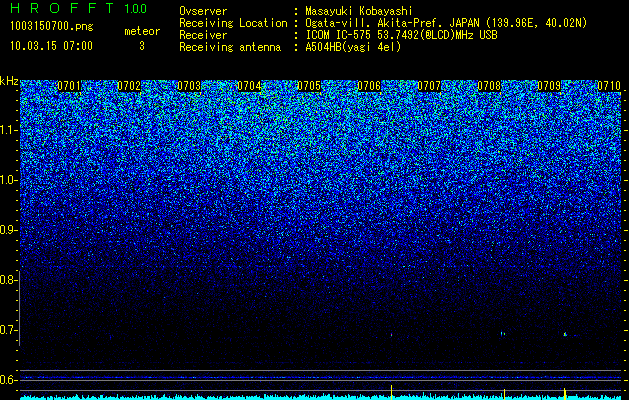Screen dimensions: 629x400
Task: Click the meteor echo dot after 0708
Action: pyautogui.click(x=502, y=333)
